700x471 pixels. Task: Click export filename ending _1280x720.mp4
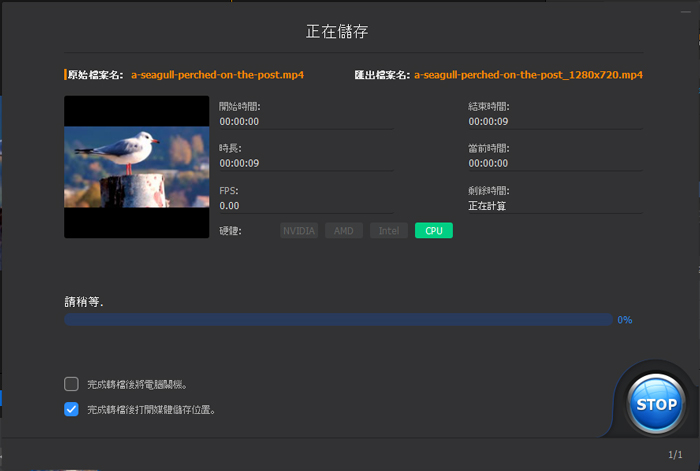(x=529, y=75)
